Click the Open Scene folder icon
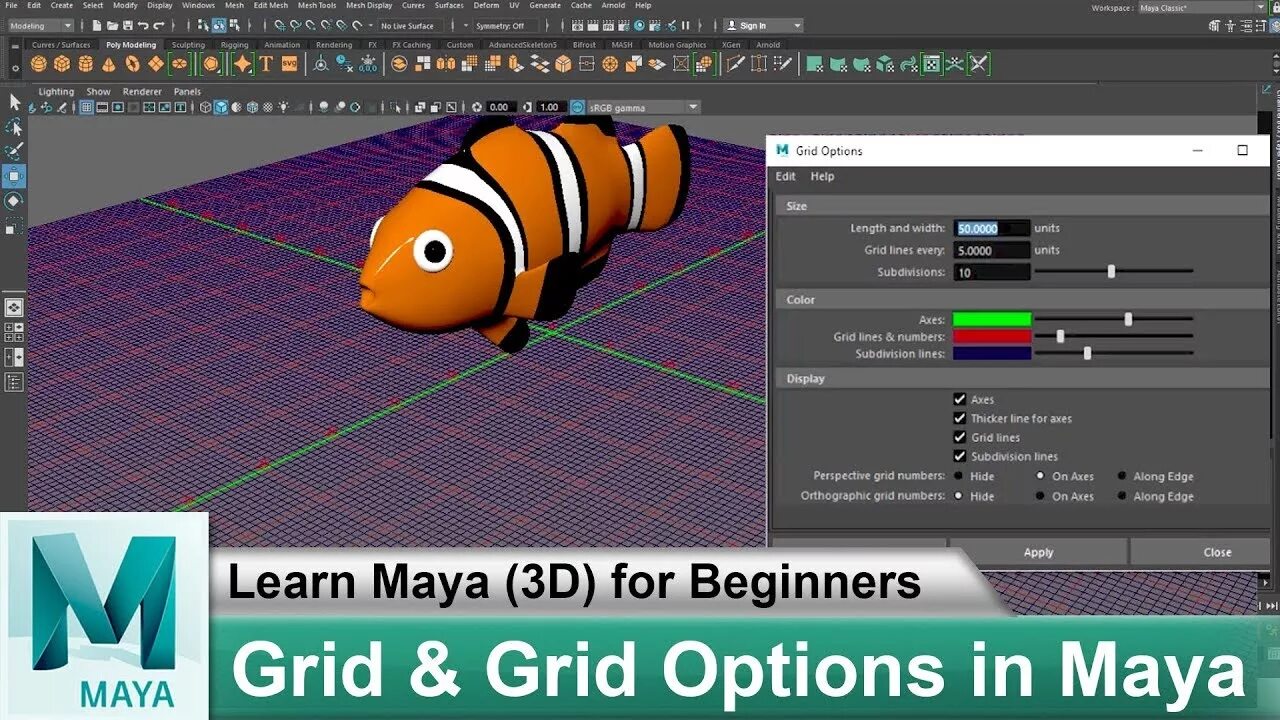The width and height of the screenshot is (1280, 720). point(111,25)
